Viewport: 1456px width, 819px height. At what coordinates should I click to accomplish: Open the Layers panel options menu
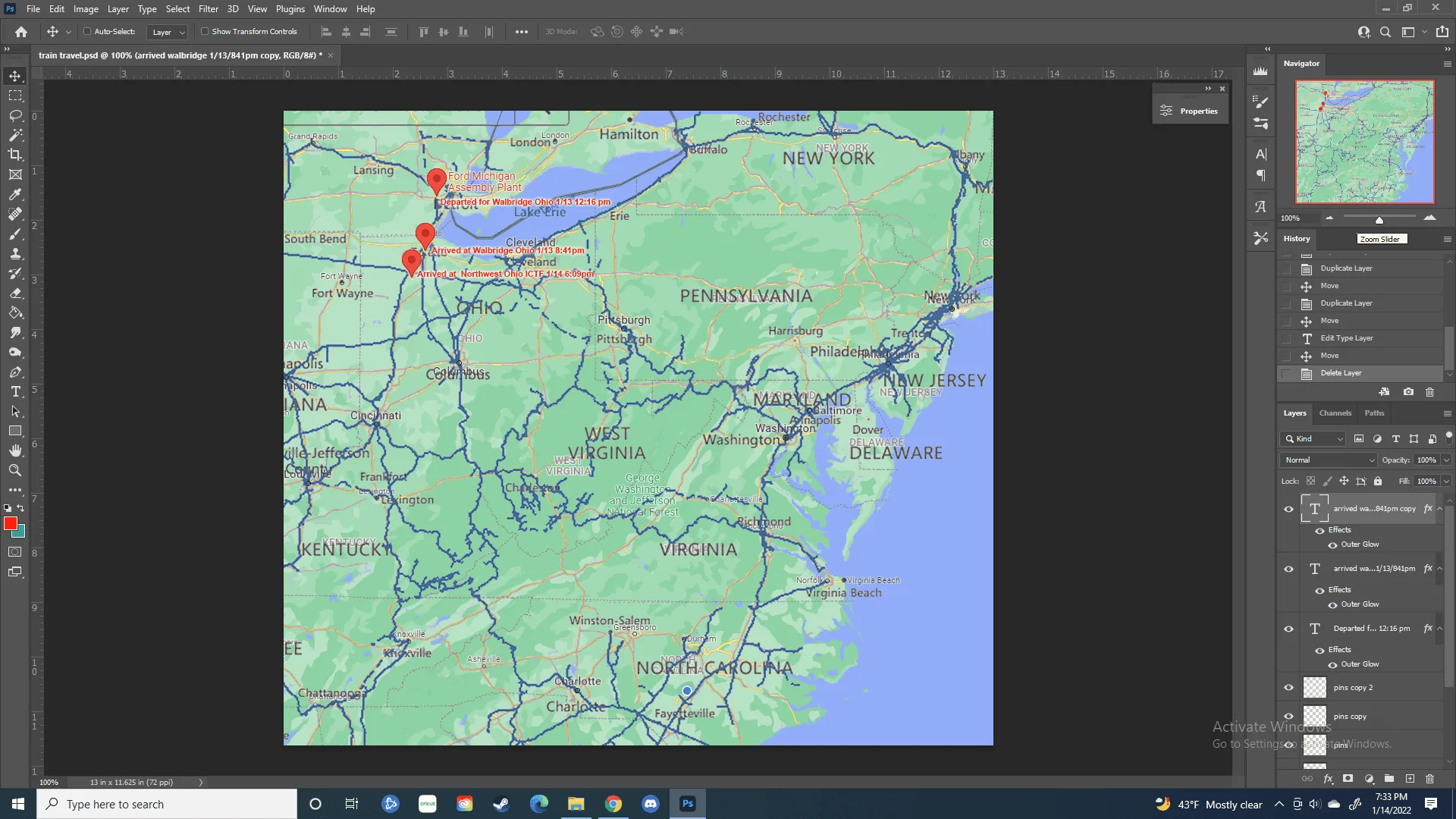coord(1447,414)
